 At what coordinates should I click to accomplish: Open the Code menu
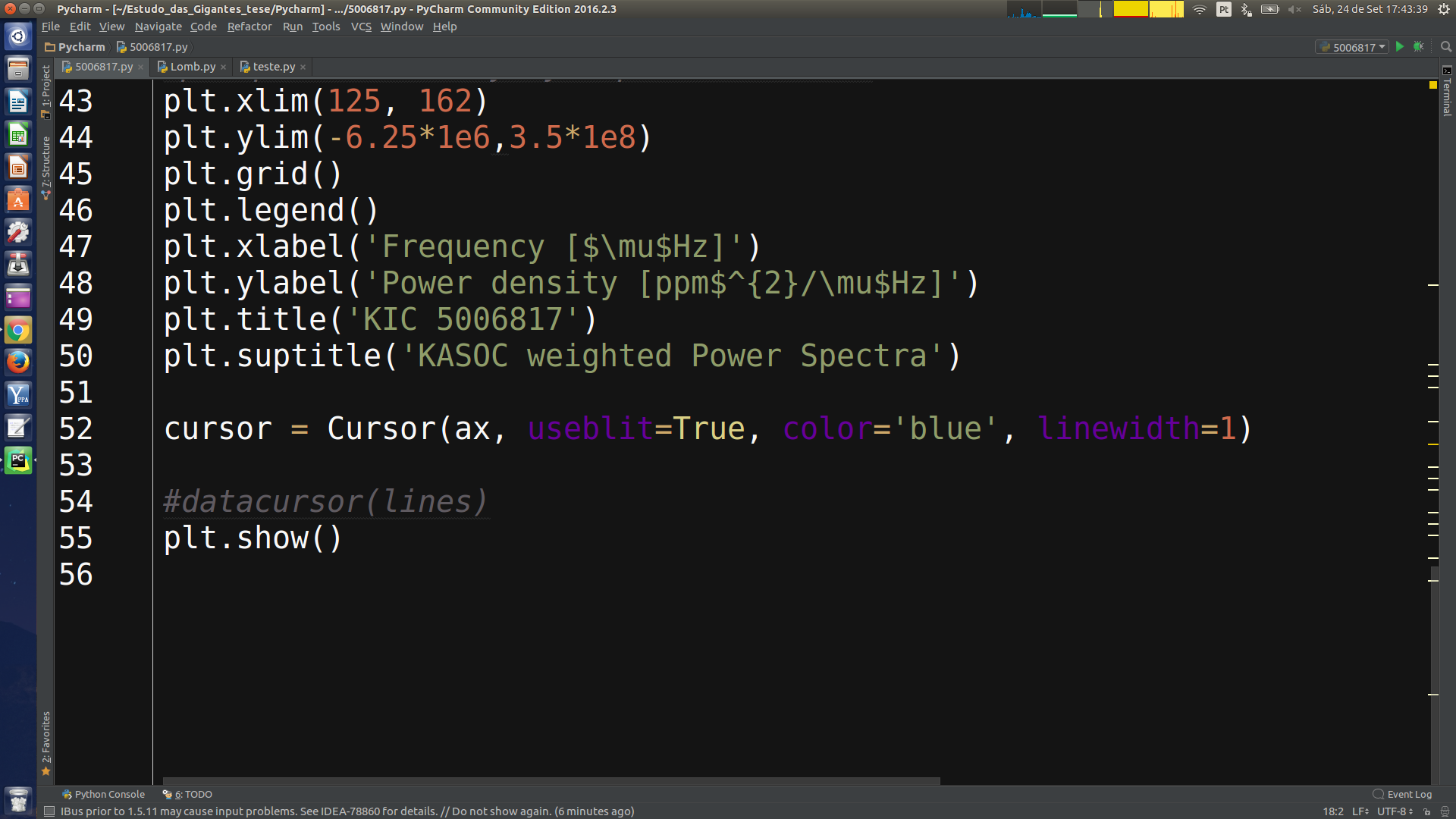coord(203,27)
